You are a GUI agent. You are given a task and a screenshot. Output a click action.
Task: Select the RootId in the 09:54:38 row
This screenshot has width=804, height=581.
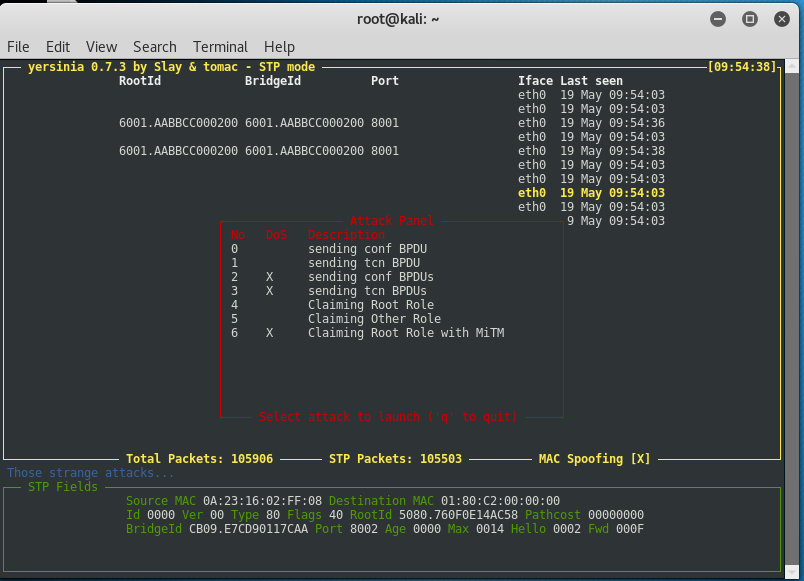pos(178,151)
